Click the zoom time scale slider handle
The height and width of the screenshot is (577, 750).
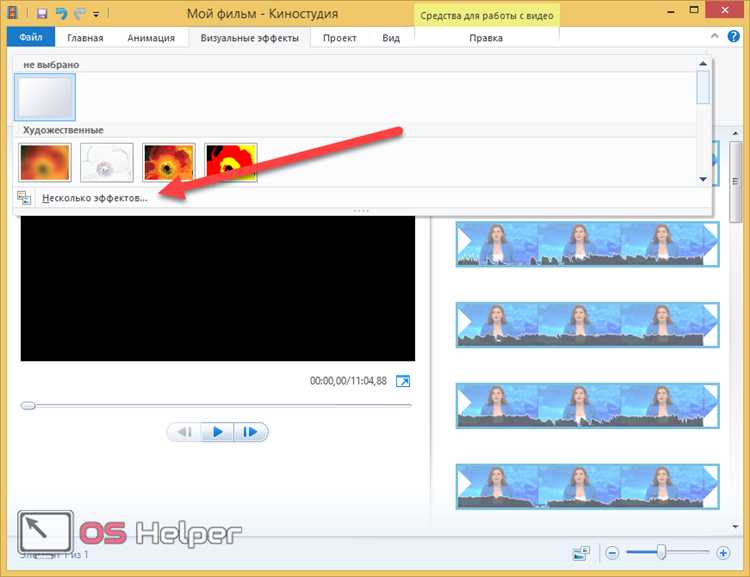coord(662,552)
